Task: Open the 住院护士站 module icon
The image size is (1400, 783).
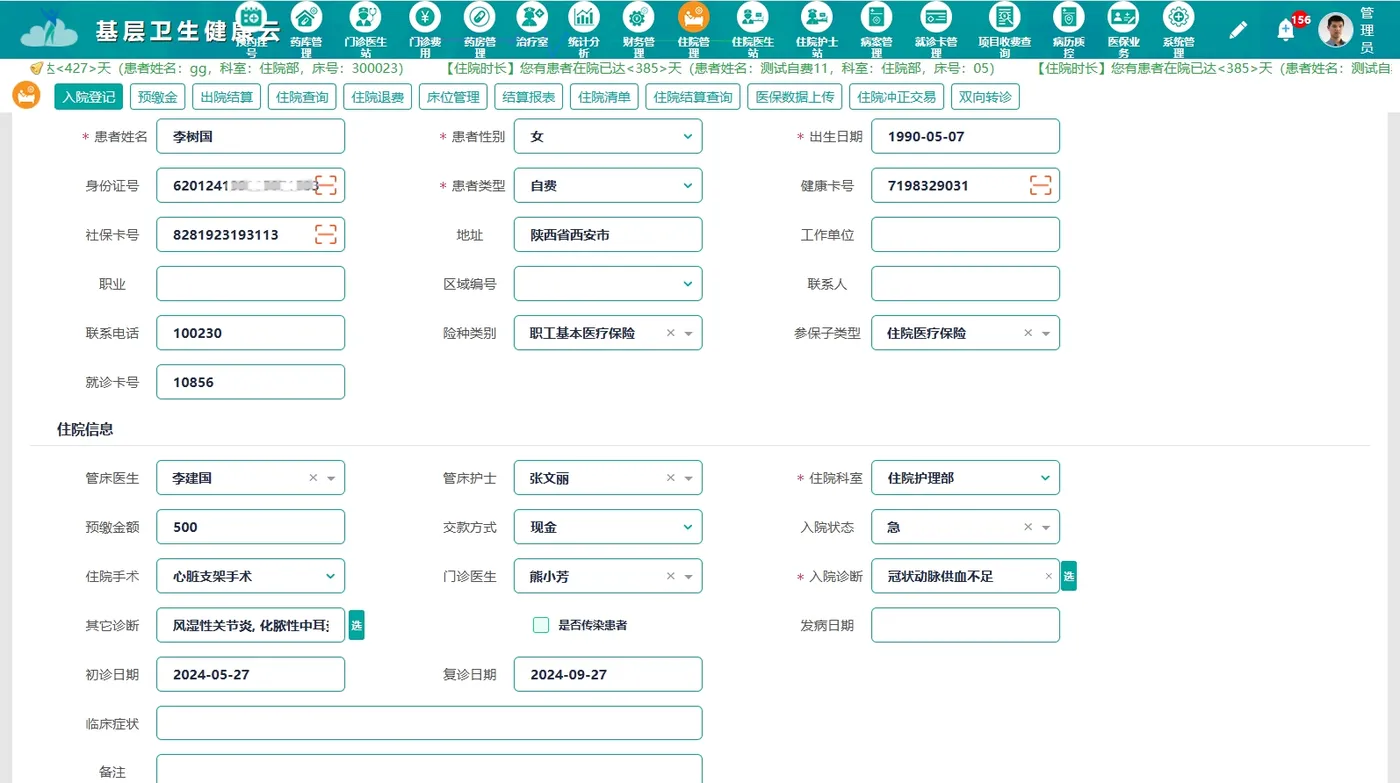Action: tap(817, 17)
